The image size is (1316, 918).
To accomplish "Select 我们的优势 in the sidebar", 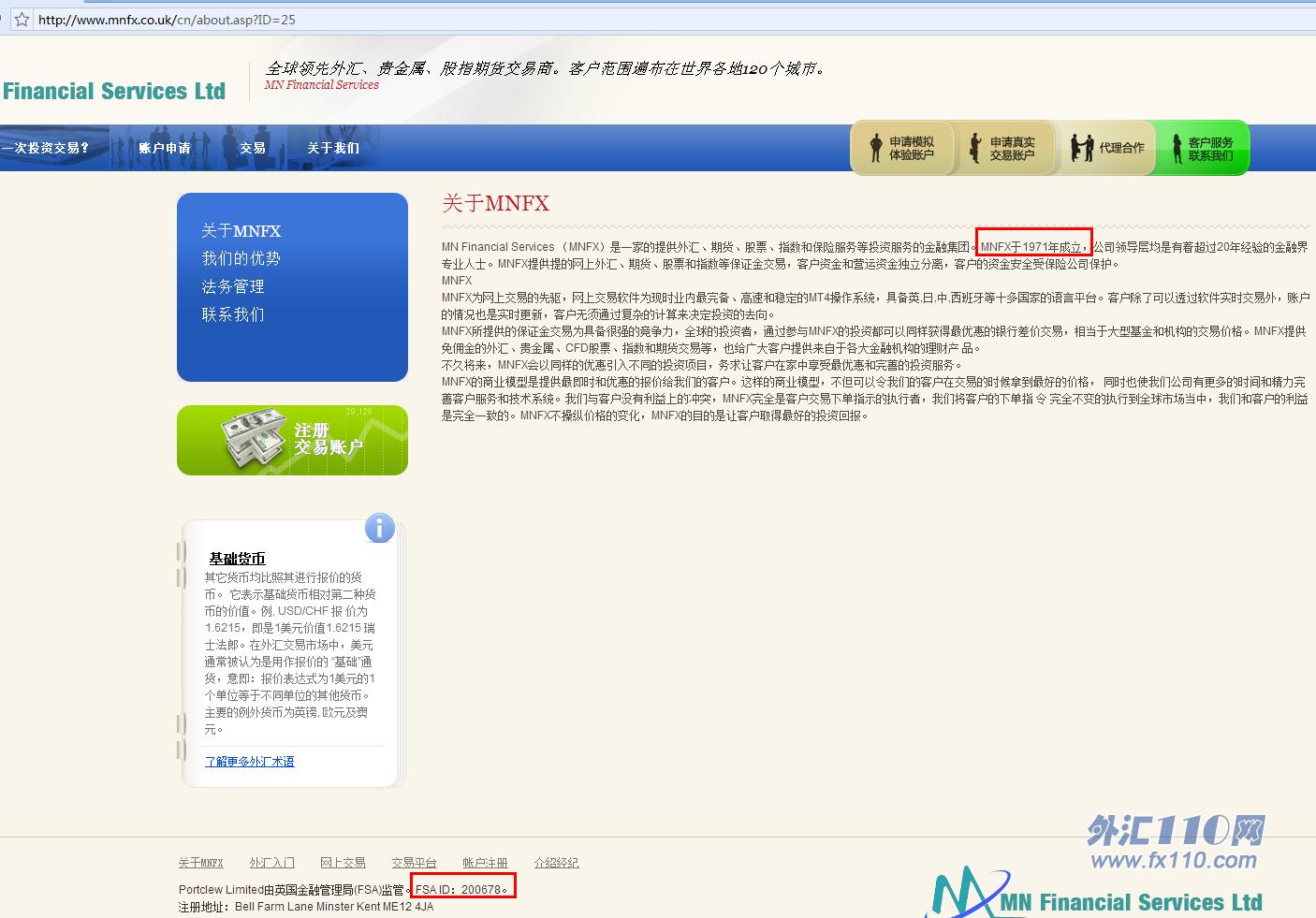I will (x=241, y=258).
